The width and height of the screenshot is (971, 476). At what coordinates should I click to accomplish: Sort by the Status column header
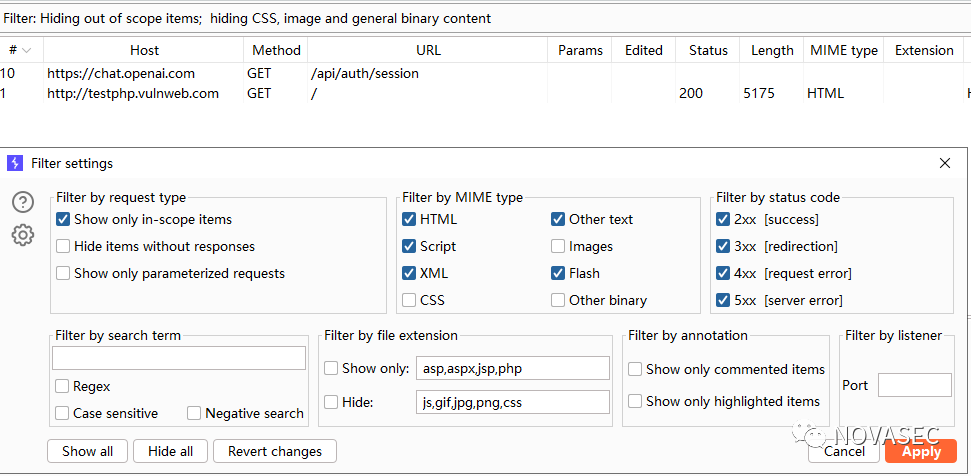[x=708, y=50]
